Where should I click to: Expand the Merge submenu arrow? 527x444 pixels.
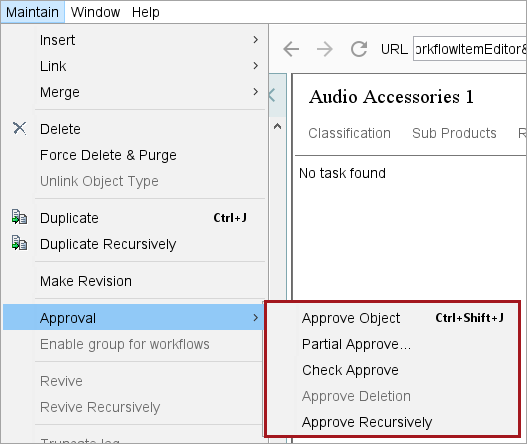[x=256, y=91]
